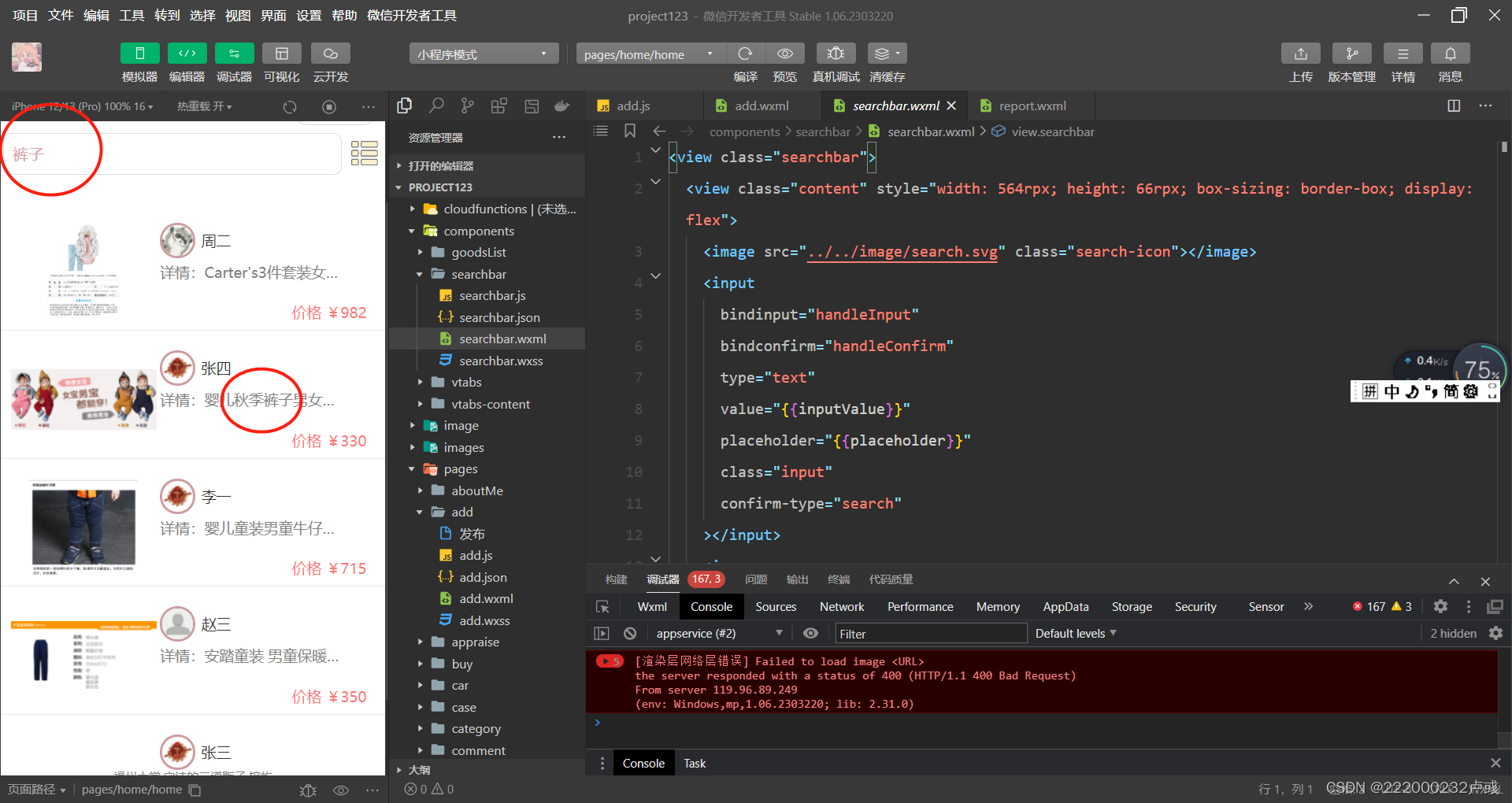Open the source control icon

pos(468,105)
